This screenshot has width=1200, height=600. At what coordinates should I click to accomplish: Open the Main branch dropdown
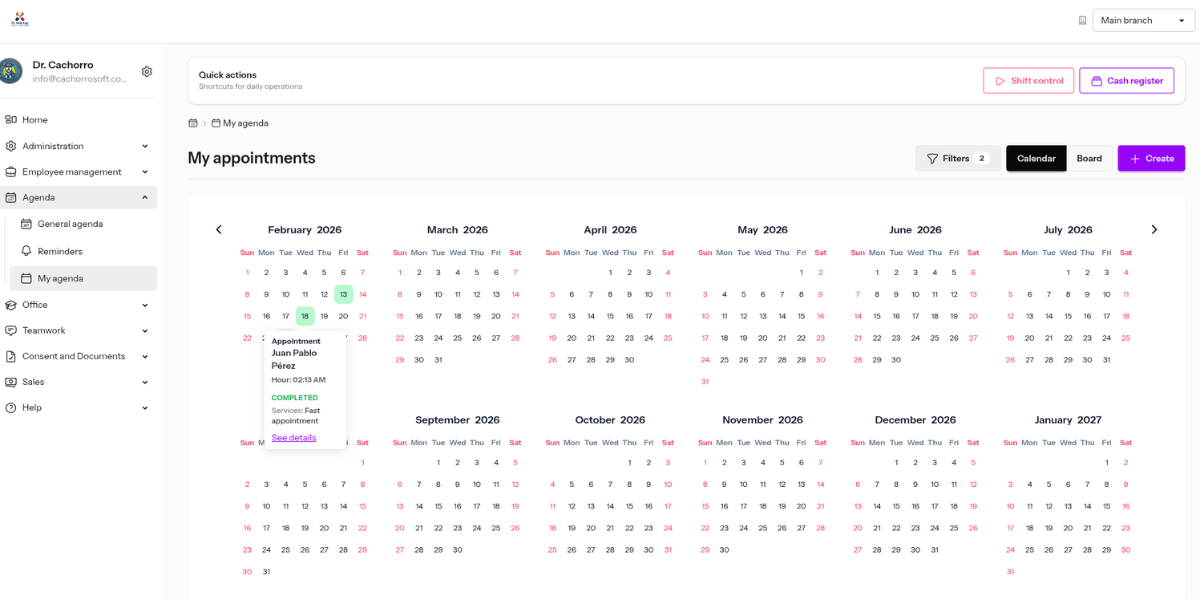pyautogui.click(x=1141, y=20)
